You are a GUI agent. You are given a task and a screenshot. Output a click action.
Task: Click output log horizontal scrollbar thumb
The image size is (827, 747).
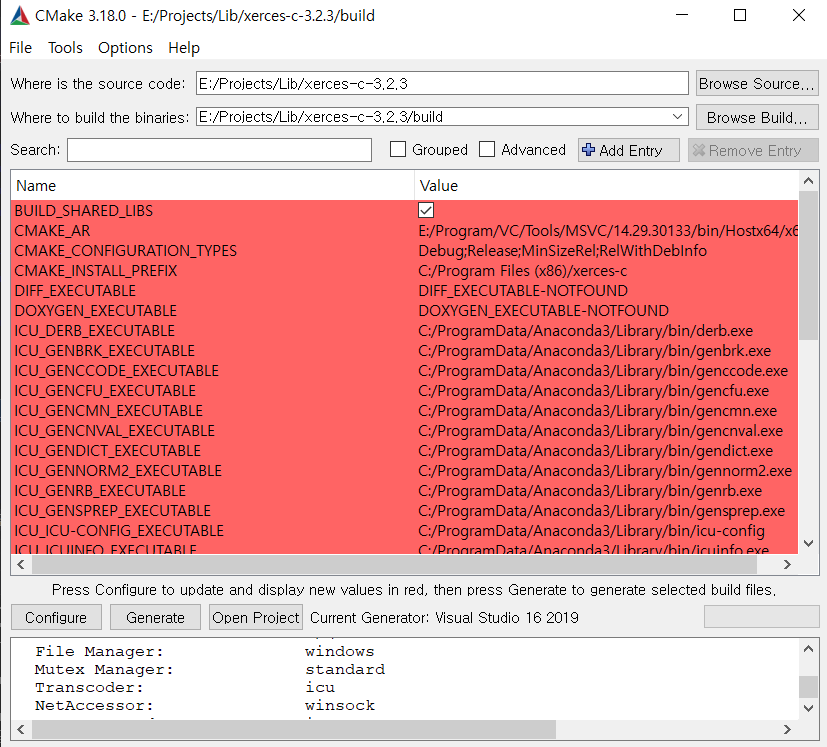click(294, 730)
